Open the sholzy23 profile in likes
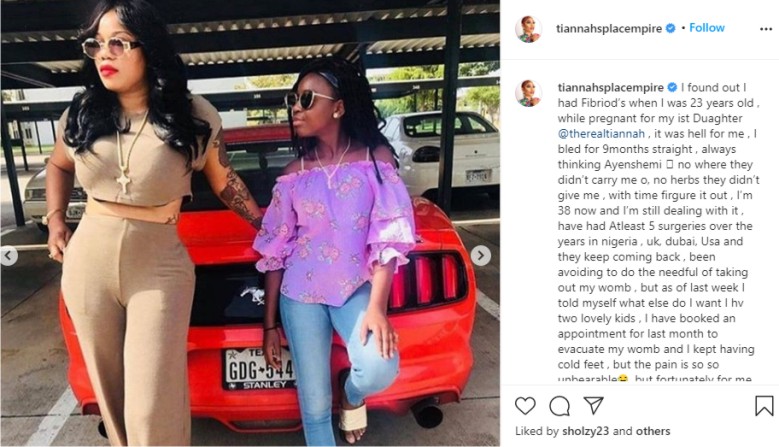The width and height of the screenshot is (779, 447). tap(585, 431)
